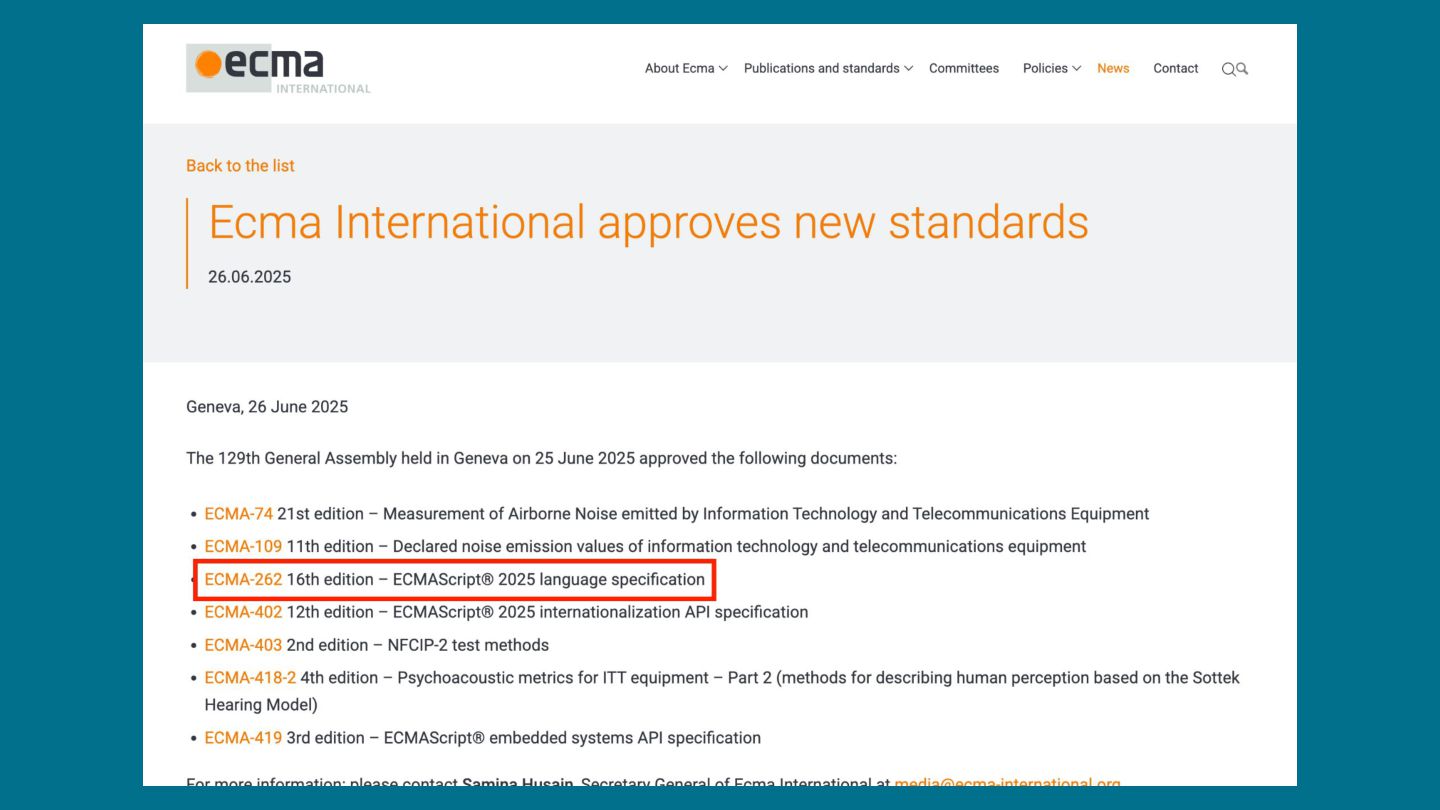Expand the Policies menu
The height and width of the screenshot is (810, 1440).
click(x=1052, y=68)
